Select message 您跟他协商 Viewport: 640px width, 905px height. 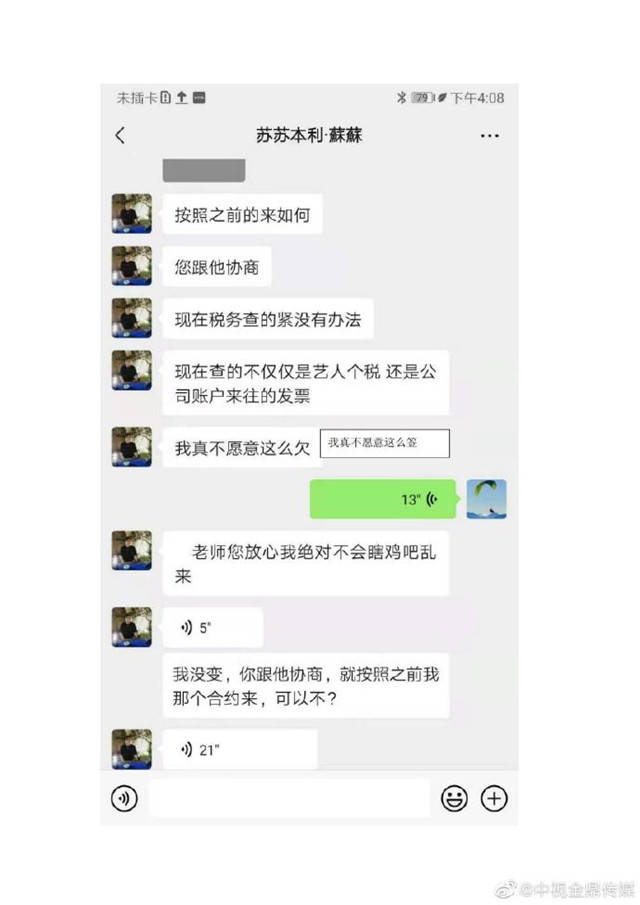[x=216, y=267]
